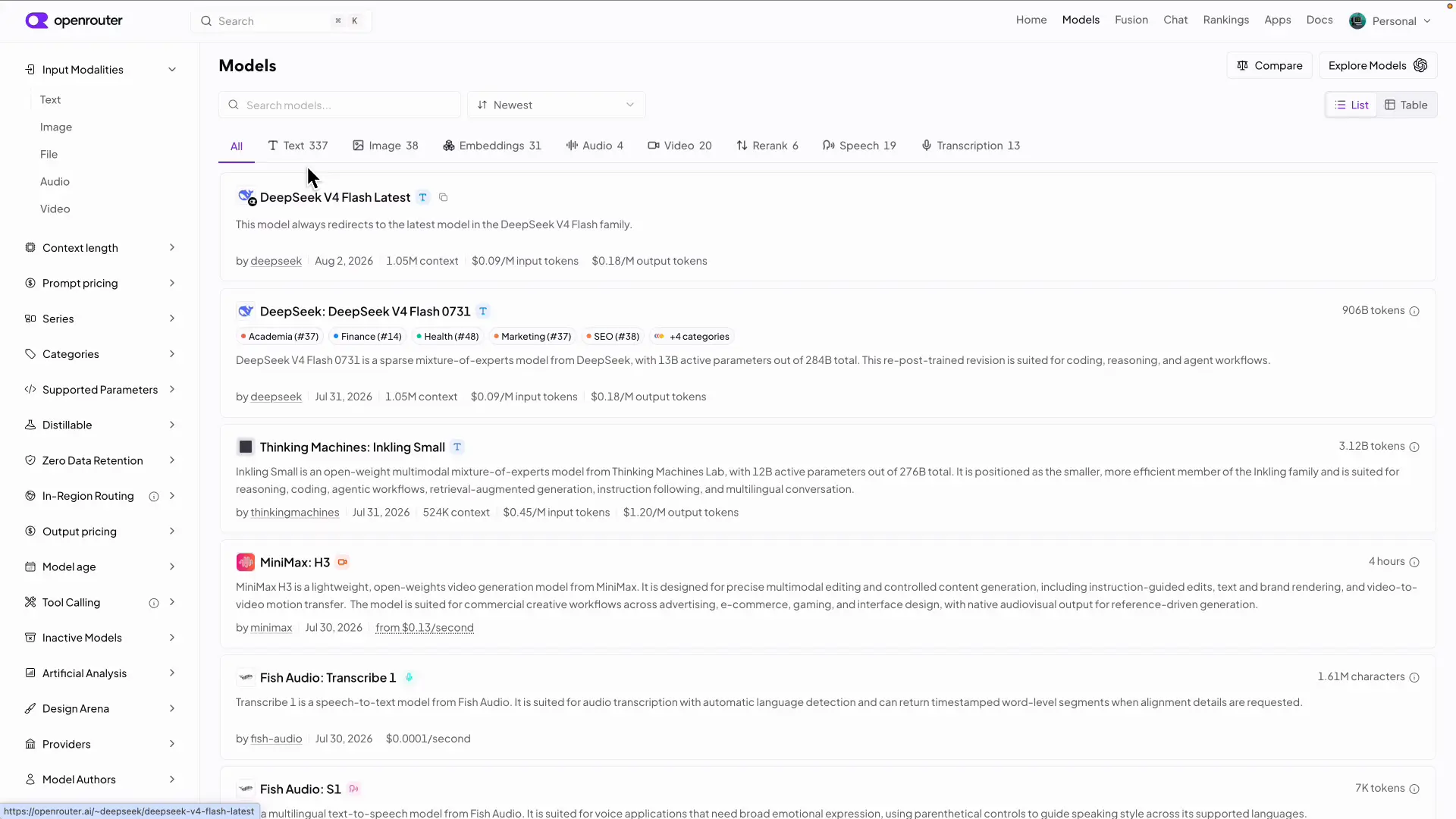This screenshot has height=819, width=1456.
Task: Click text badge on DeepSeek V4 Flash Latest
Action: (x=423, y=198)
